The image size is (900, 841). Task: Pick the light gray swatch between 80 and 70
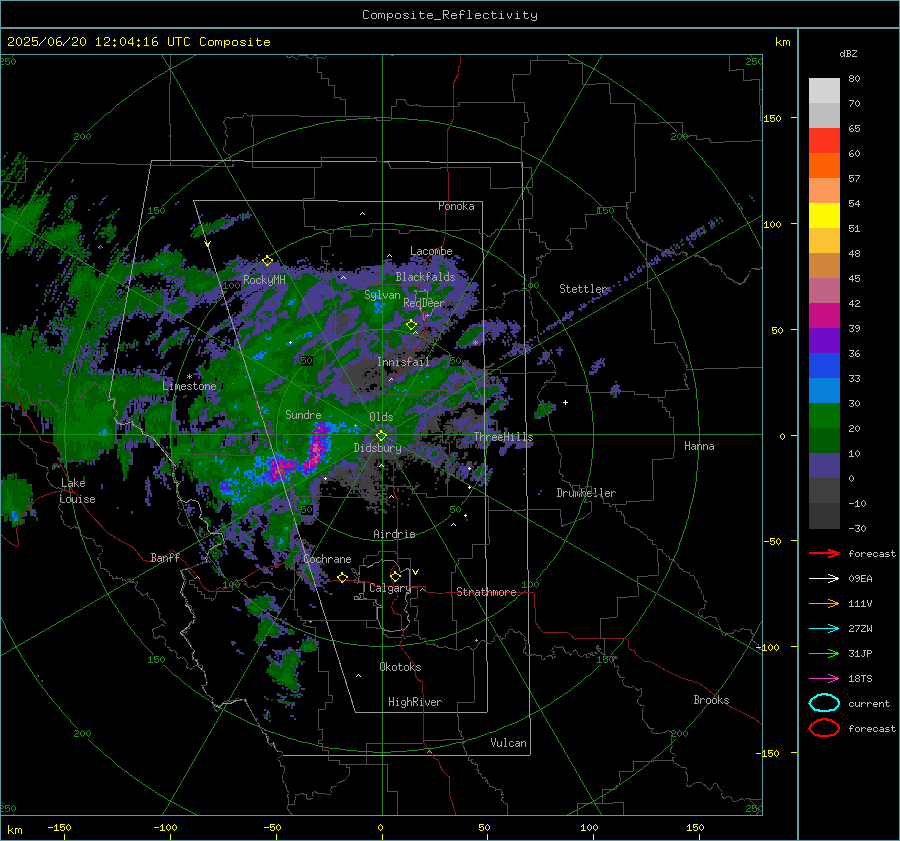(x=824, y=91)
